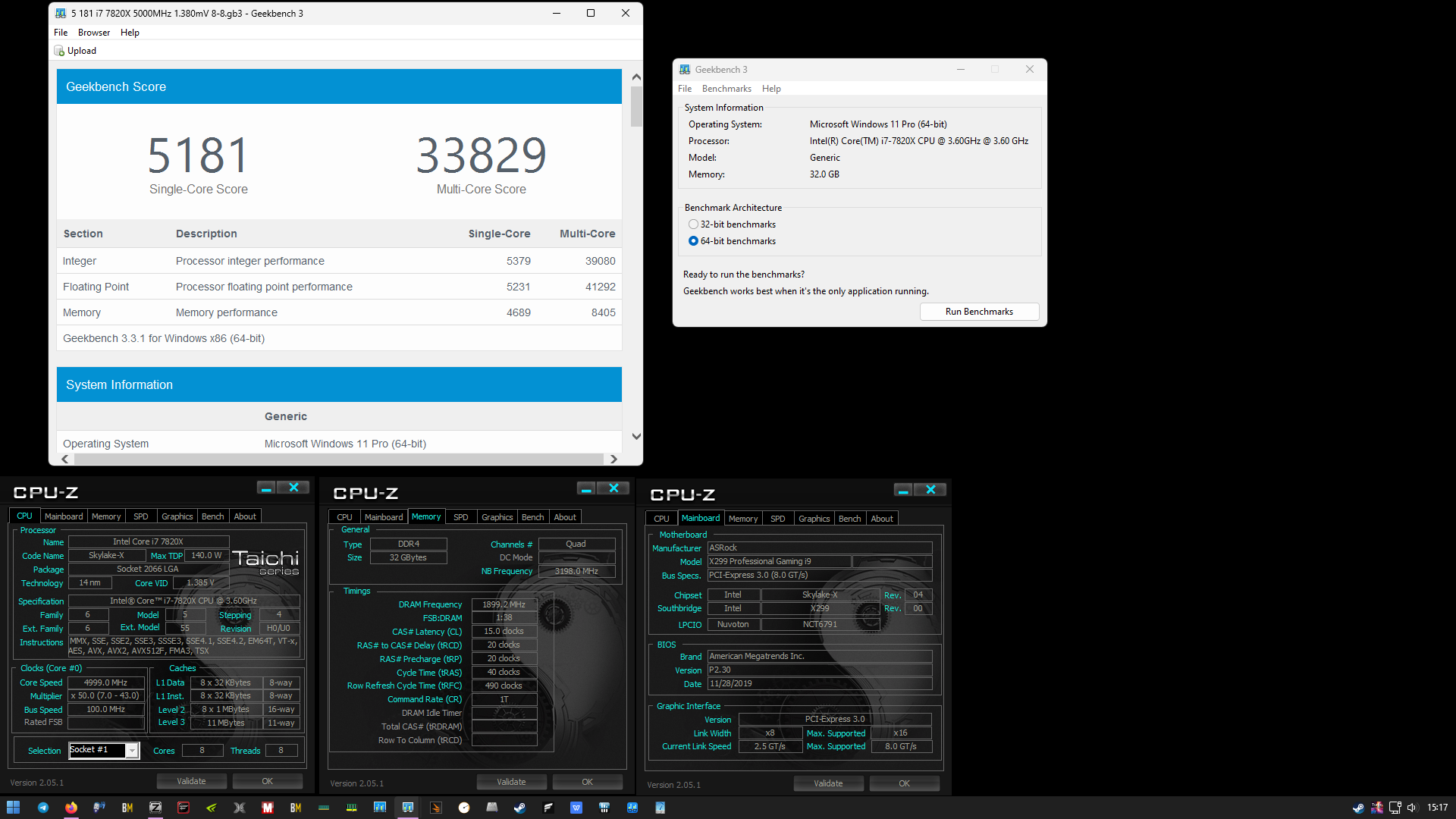Click the Run Benchmarks button
The height and width of the screenshot is (819, 1456).
979,312
